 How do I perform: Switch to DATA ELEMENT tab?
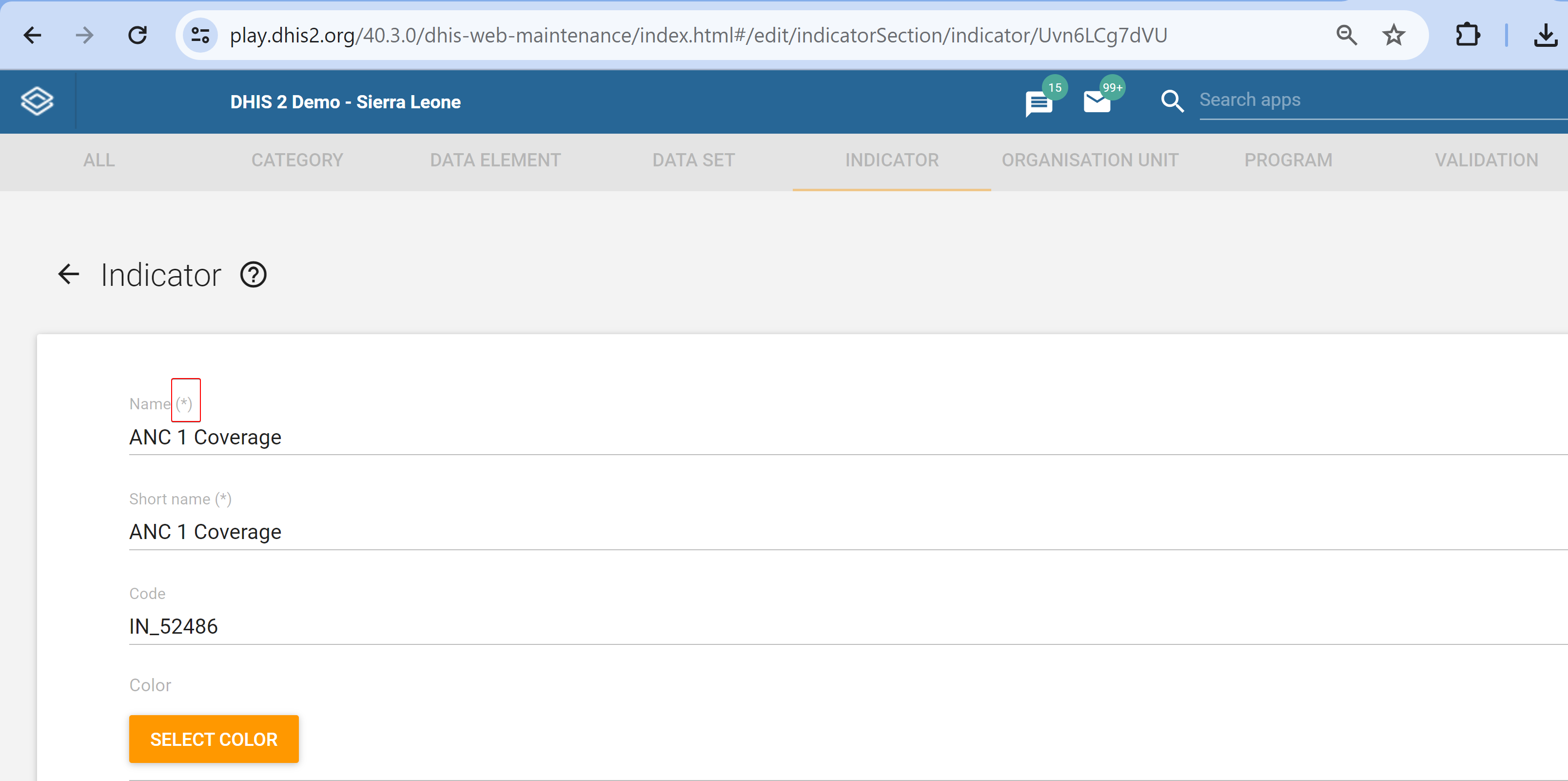tap(495, 160)
